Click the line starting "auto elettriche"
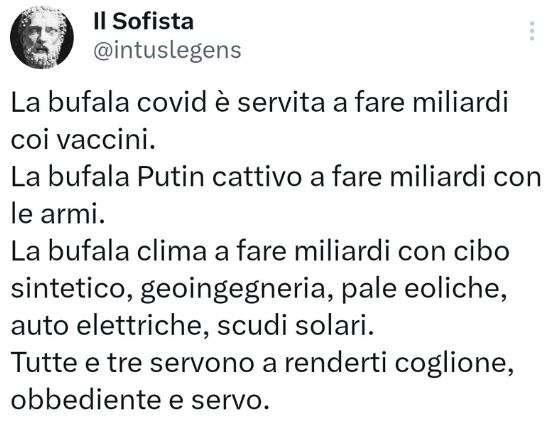This screenshot has width=556, height=437. tap(193, 326)
